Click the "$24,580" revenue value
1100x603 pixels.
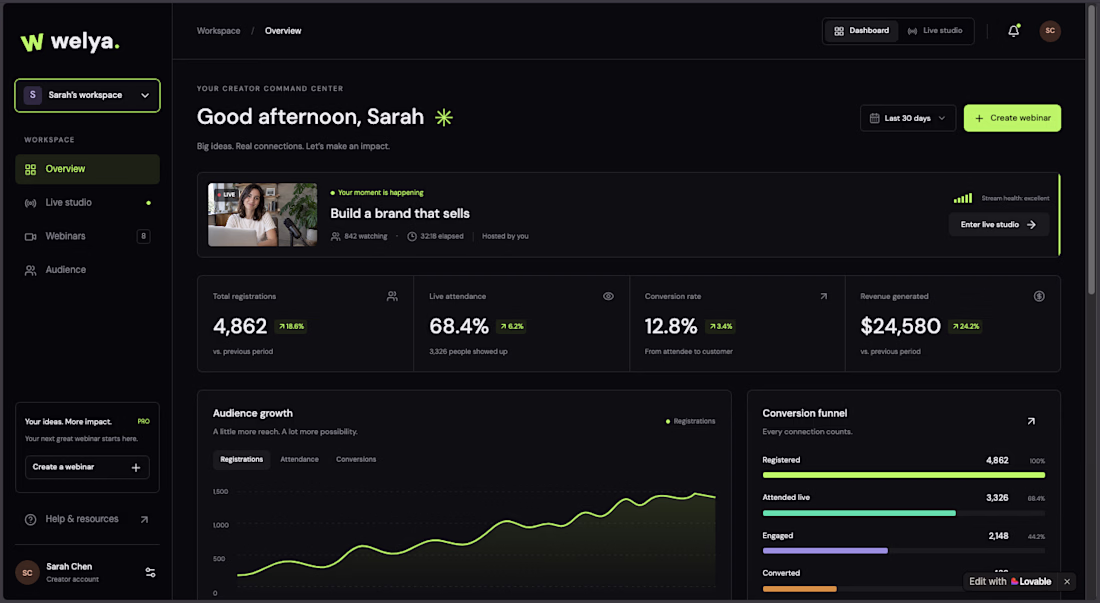(900, 326)
